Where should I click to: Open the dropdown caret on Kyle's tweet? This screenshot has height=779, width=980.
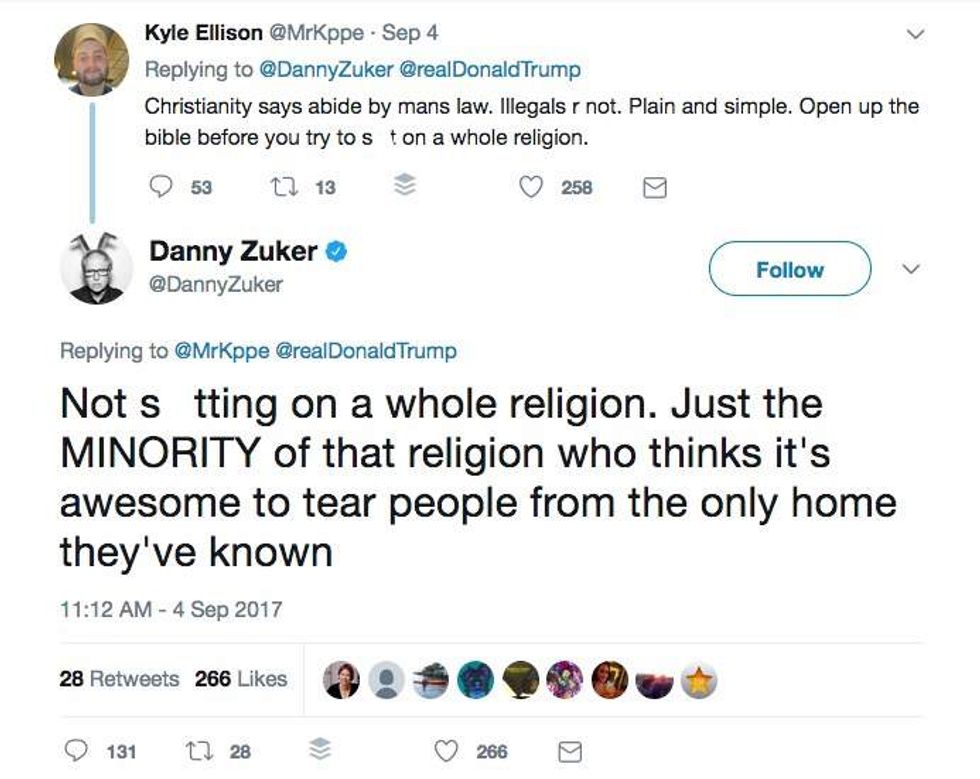coord(912,34)
